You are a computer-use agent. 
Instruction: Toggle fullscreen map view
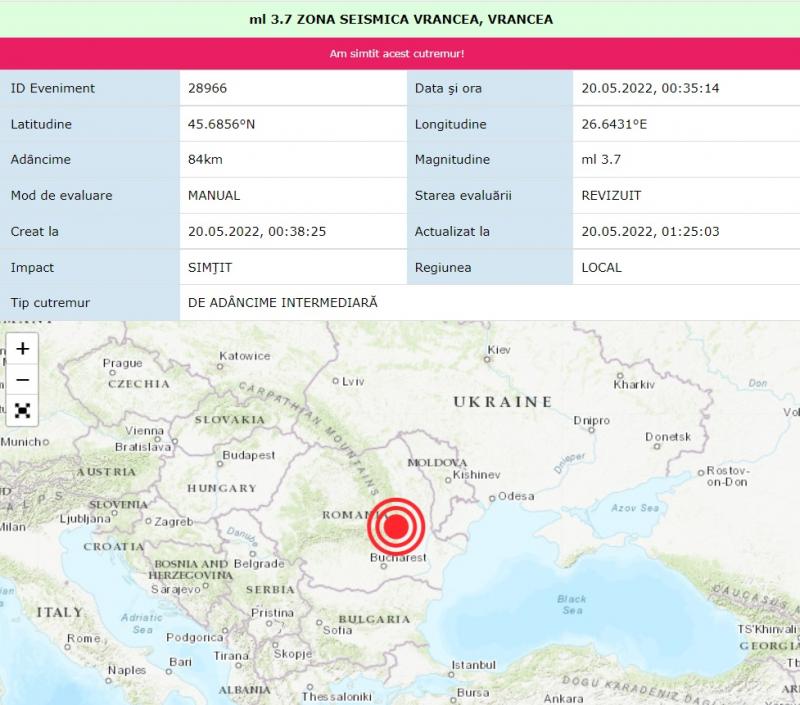(22, 410)
